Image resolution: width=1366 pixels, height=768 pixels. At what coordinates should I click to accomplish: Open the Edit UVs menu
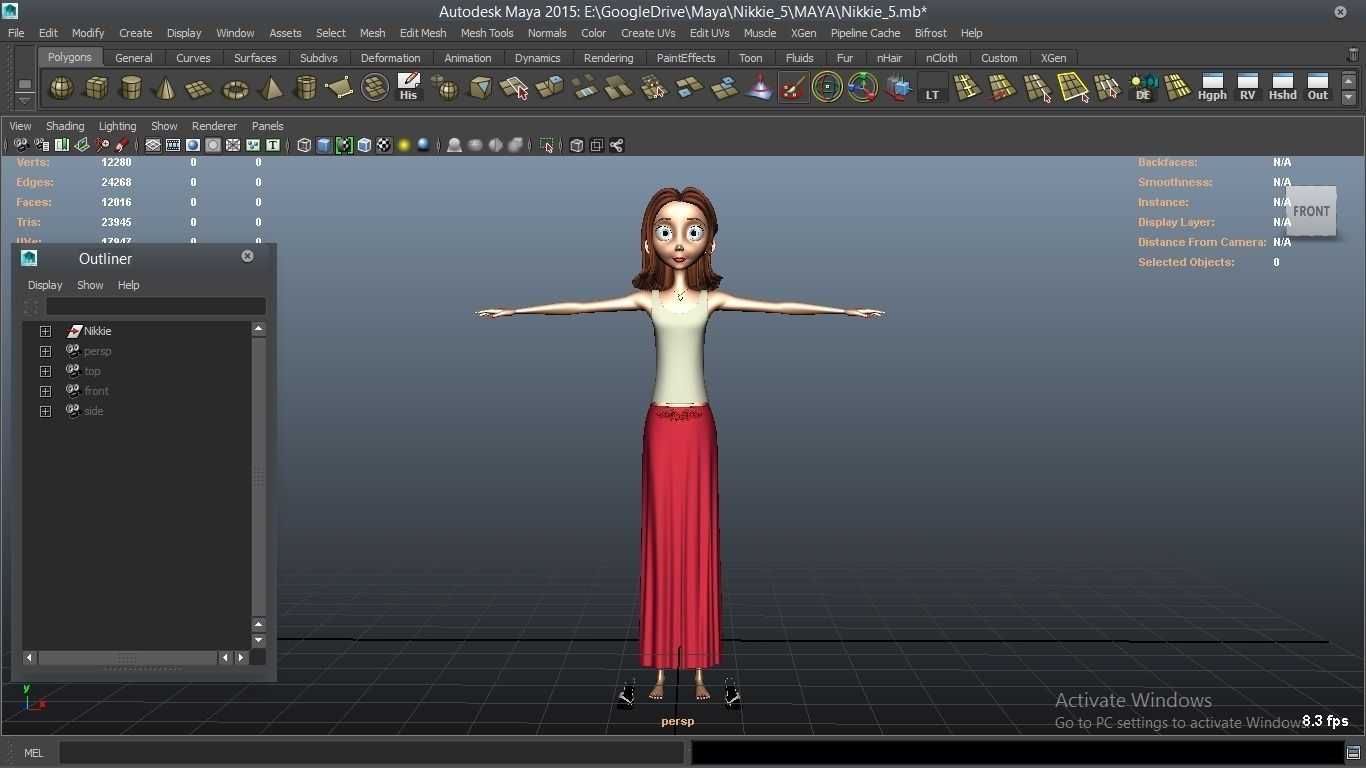[709, 33]
